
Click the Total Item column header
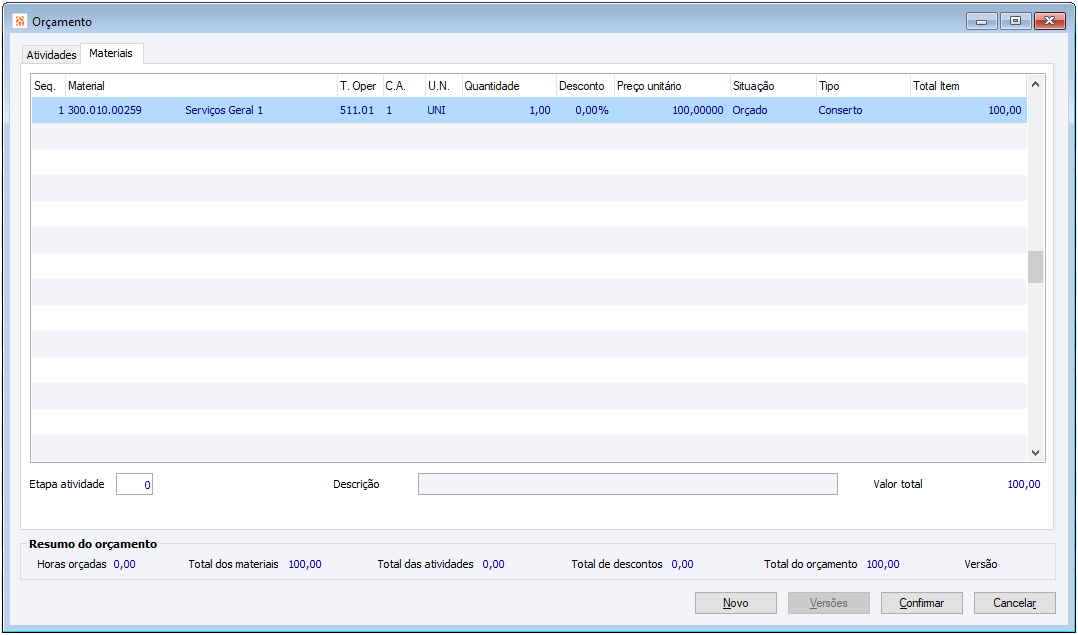coord(968,86)
